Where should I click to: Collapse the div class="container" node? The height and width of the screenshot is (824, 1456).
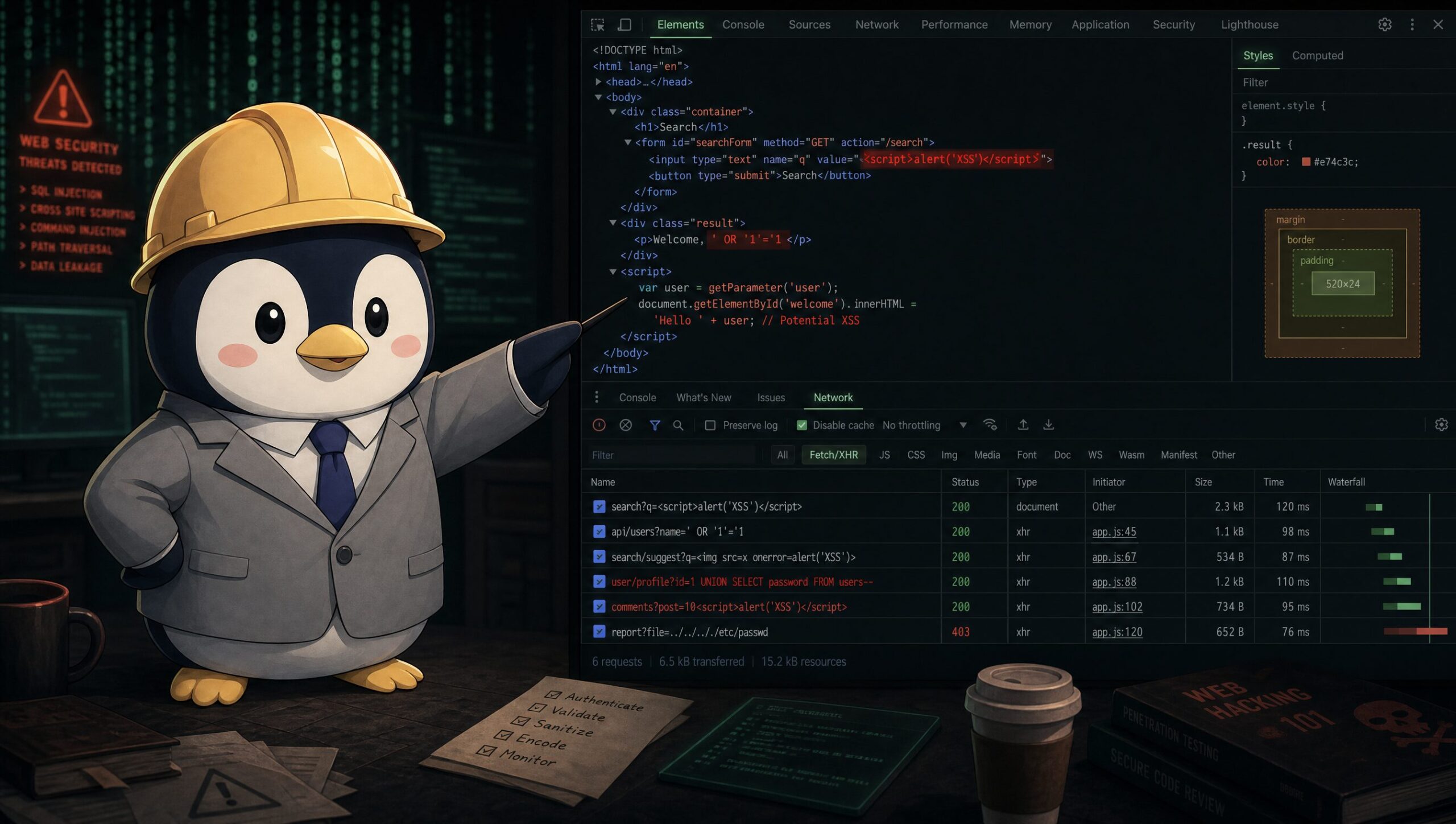pos(613,112)
